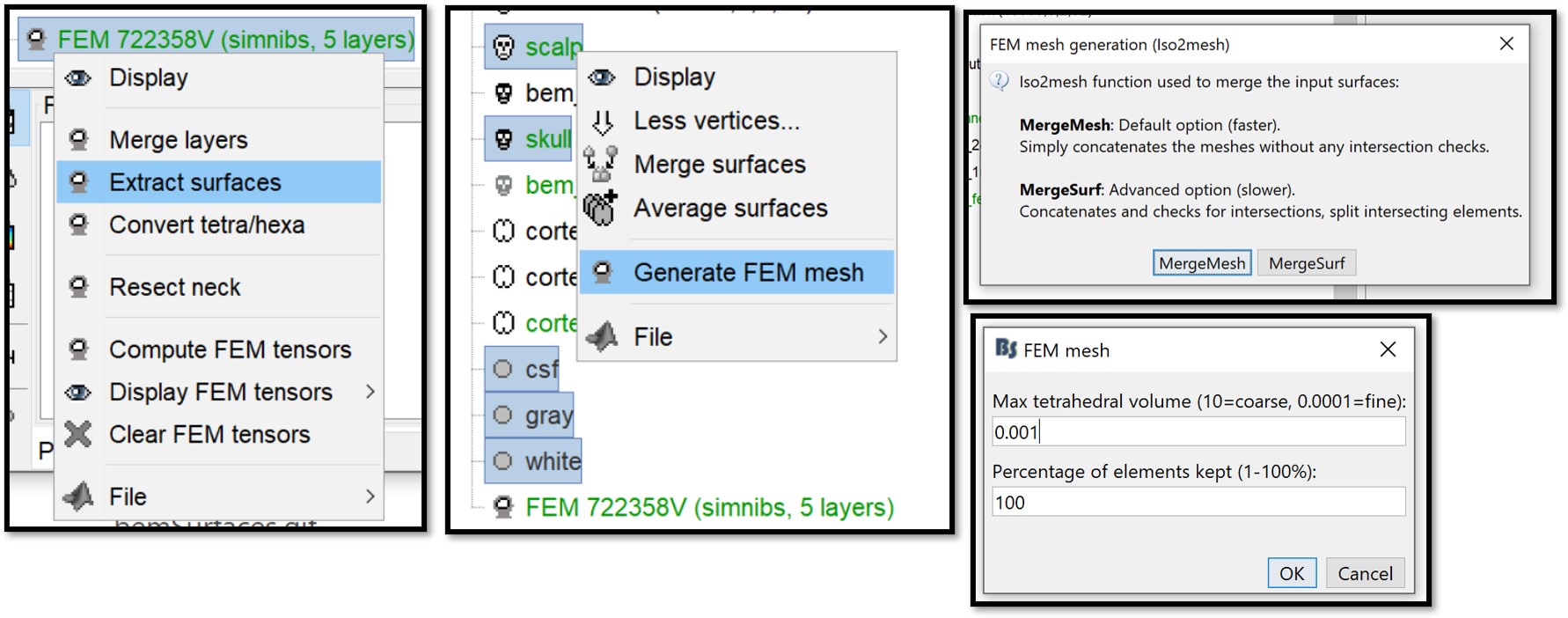Screen dimensions: 1568x618
Task: Click the eye icon beside Display FEM tensors
Action: [78, 392]
